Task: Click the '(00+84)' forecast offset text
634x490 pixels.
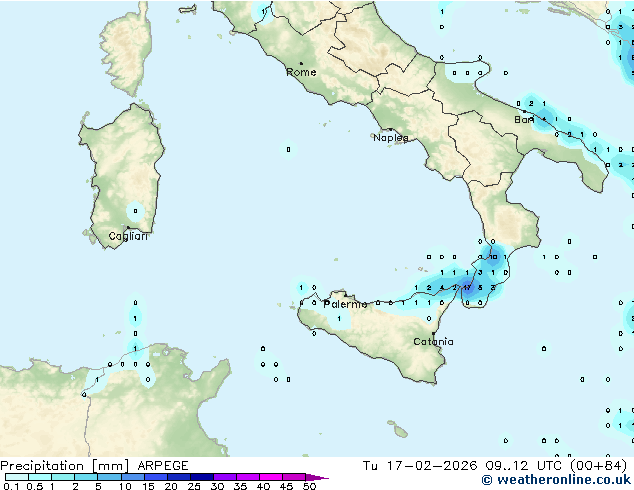Action: 598,466
